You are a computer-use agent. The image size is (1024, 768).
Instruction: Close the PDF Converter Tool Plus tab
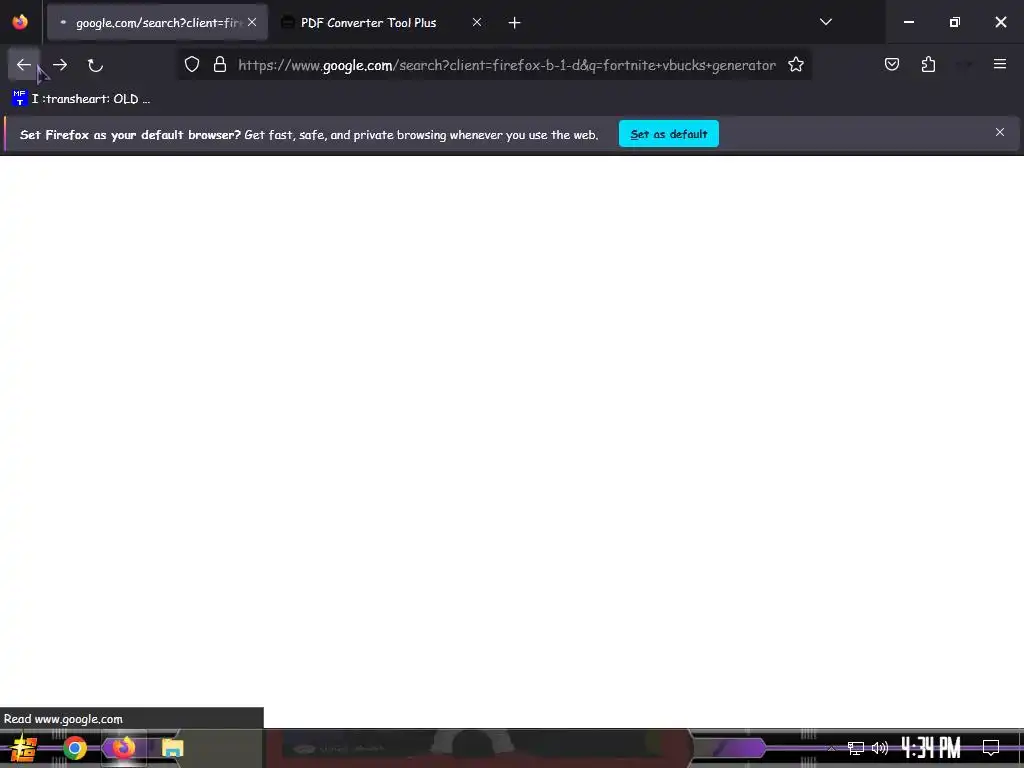click(477, 22)
